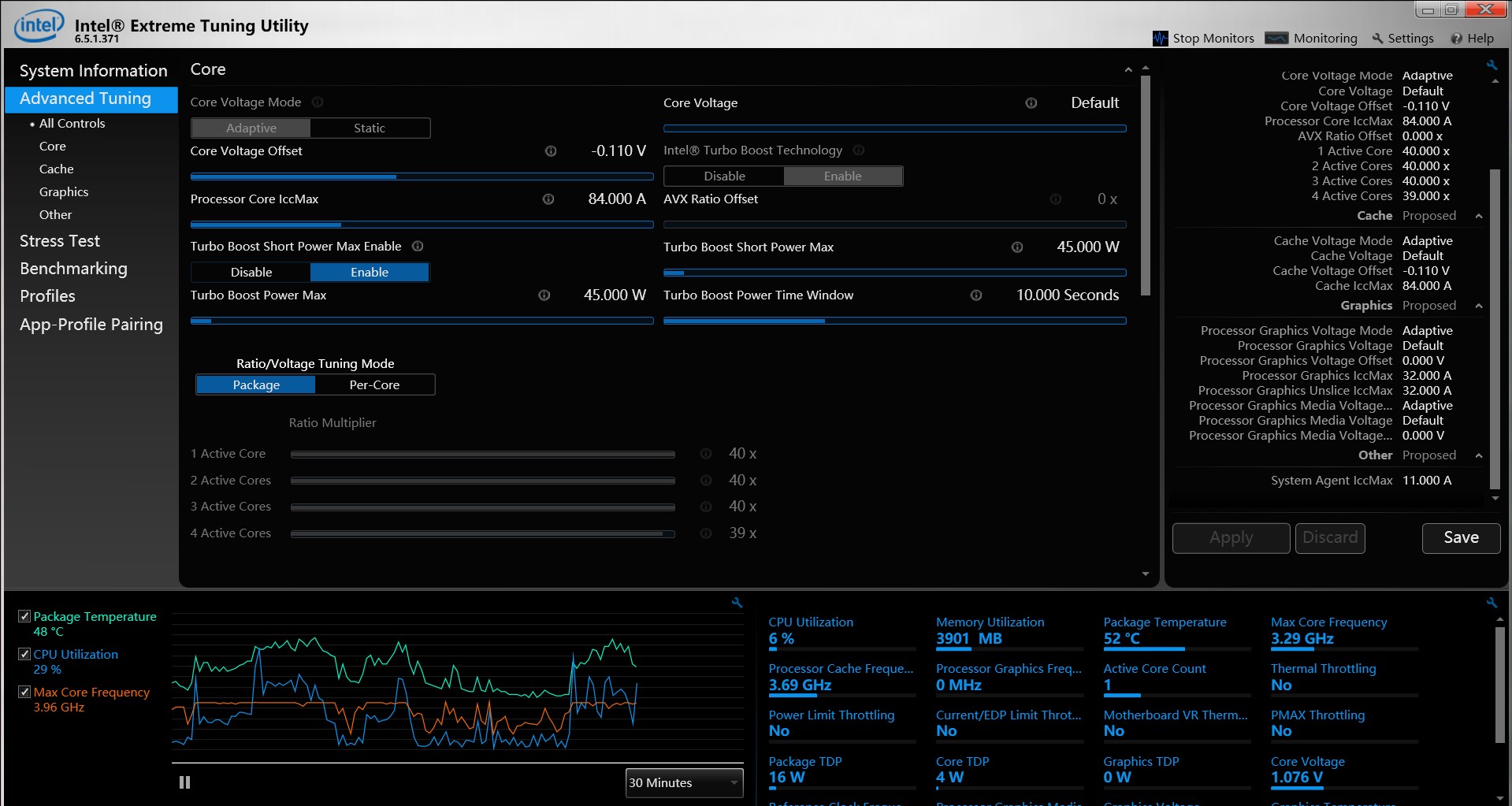Image resolution: width=1512 pixels, height=806 pixels.
Task: Select Package ratio/voltage tuning mode
Action: coord(256,384)
